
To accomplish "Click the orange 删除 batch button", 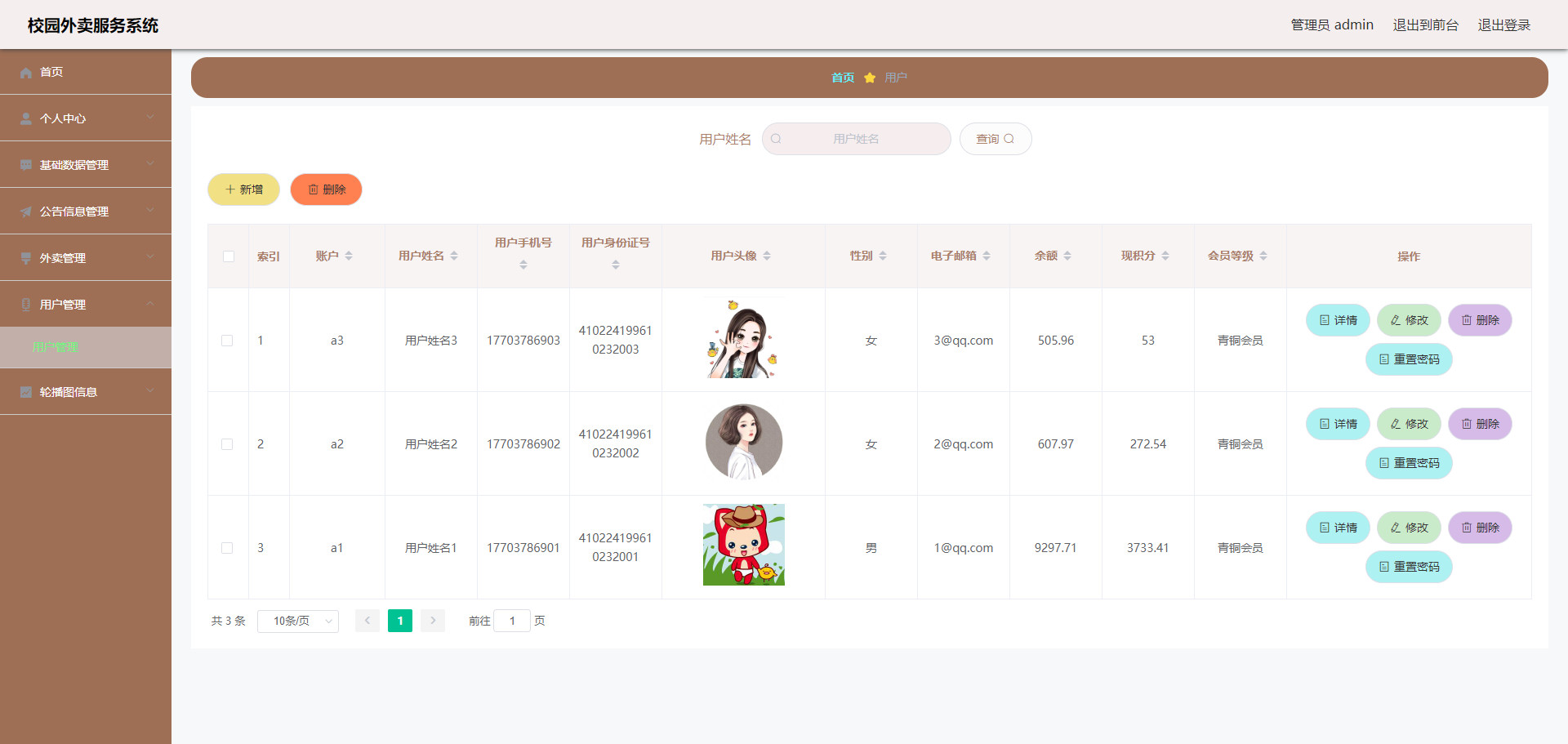I will [326, 189].
